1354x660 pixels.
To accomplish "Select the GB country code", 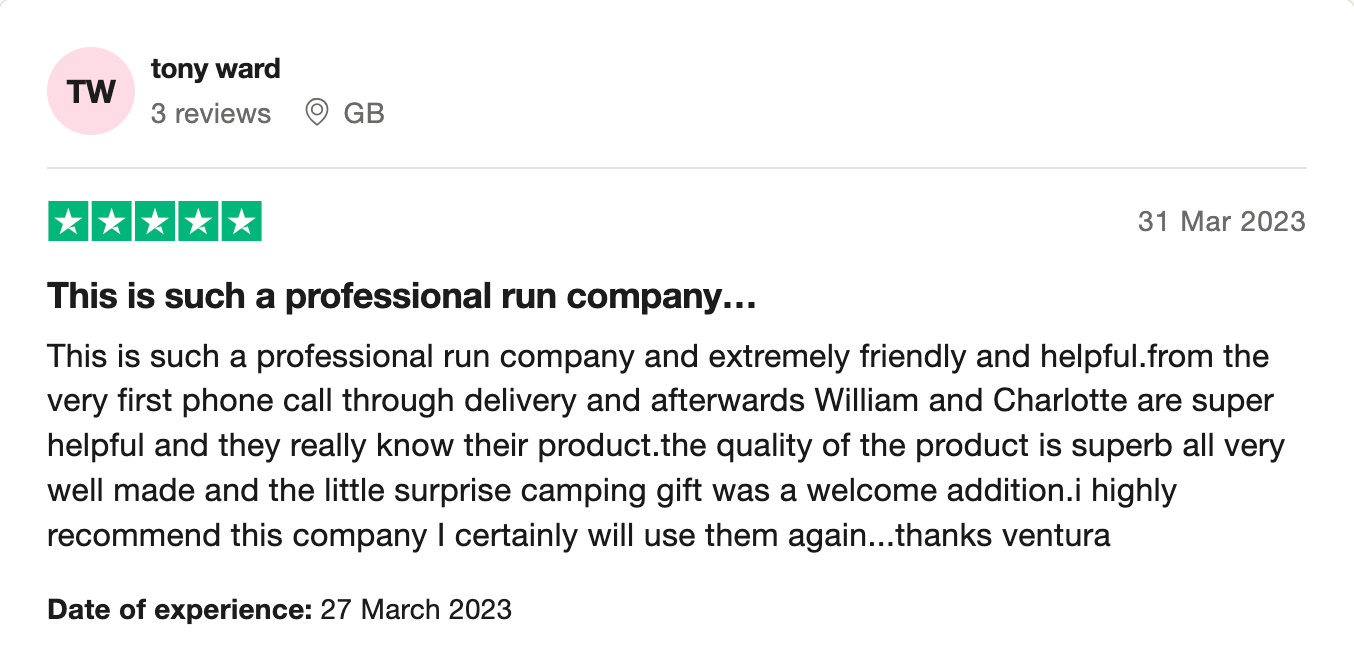I will (x=364, y=114).
